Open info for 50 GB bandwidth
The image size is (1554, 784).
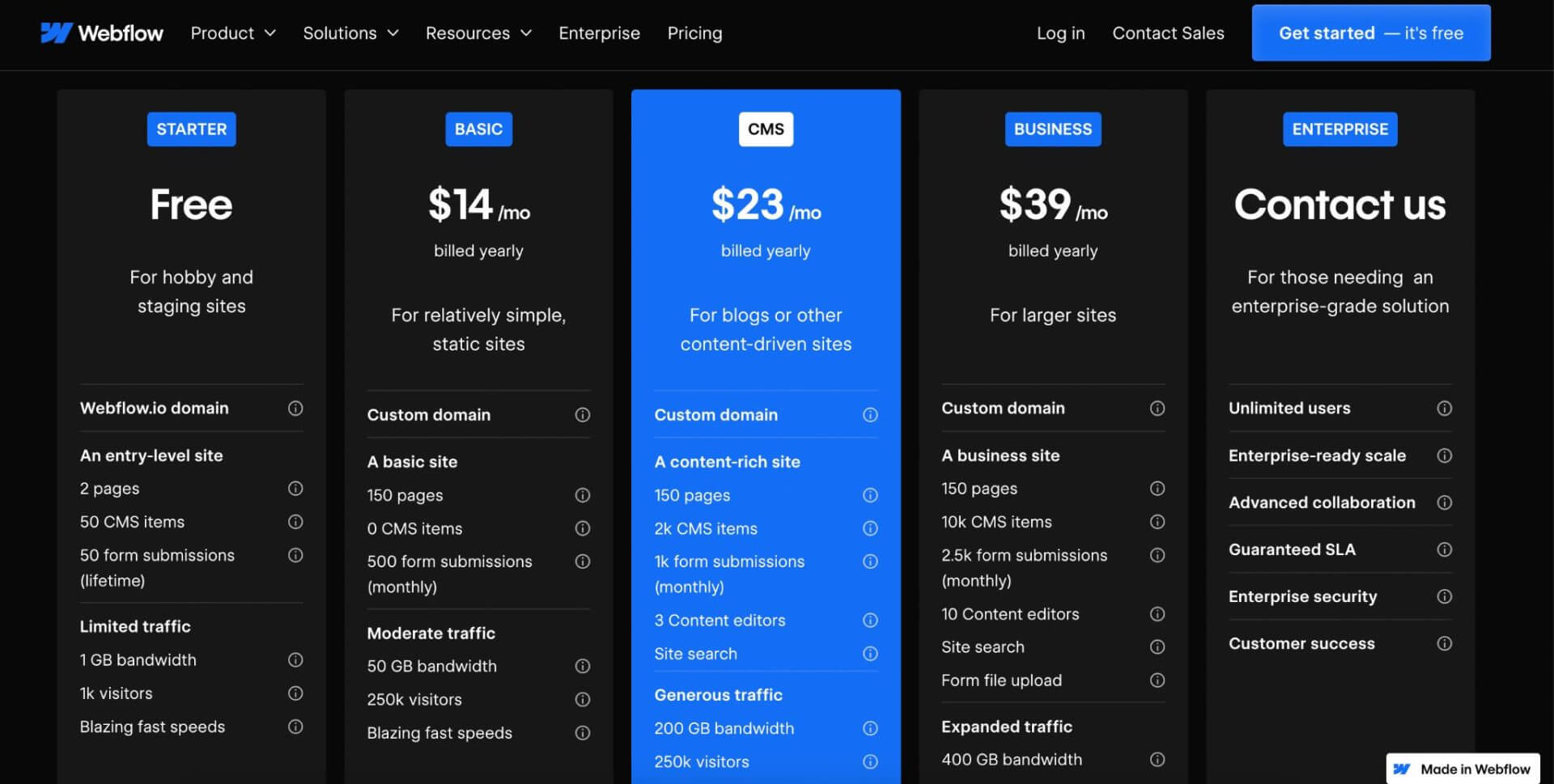tap(583, 667)
